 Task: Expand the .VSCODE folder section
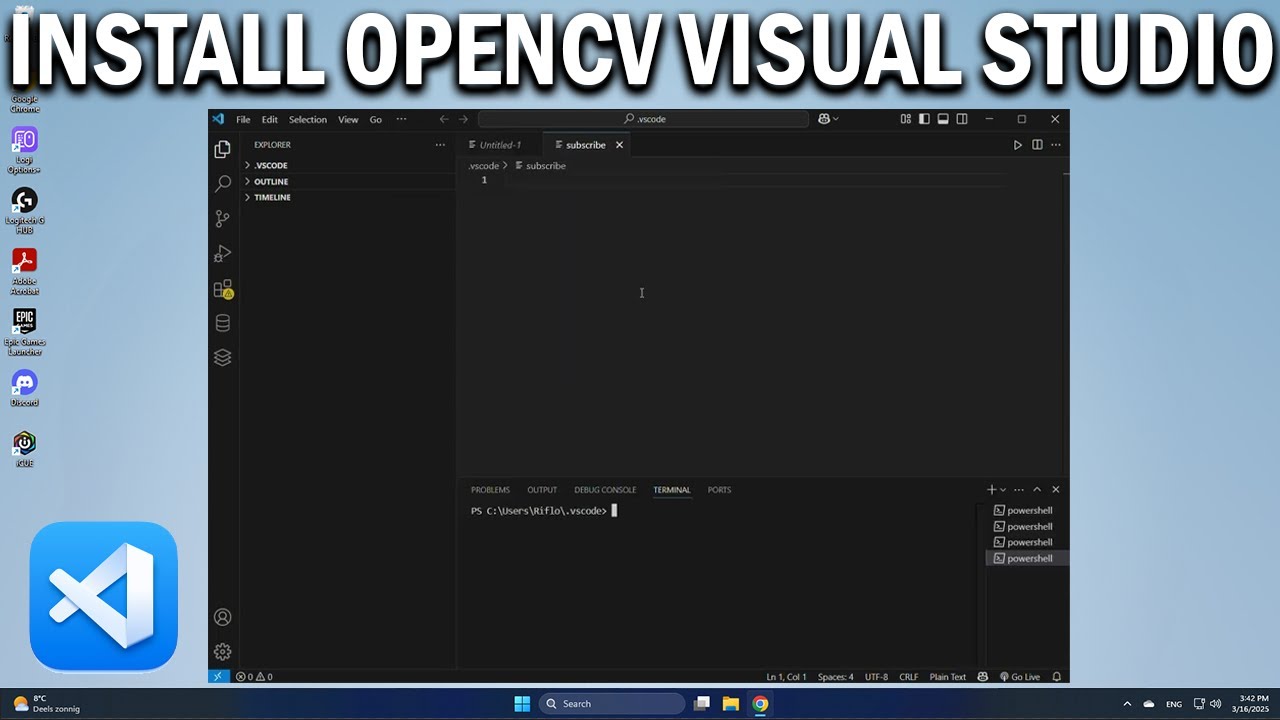[x=347, y=166]
